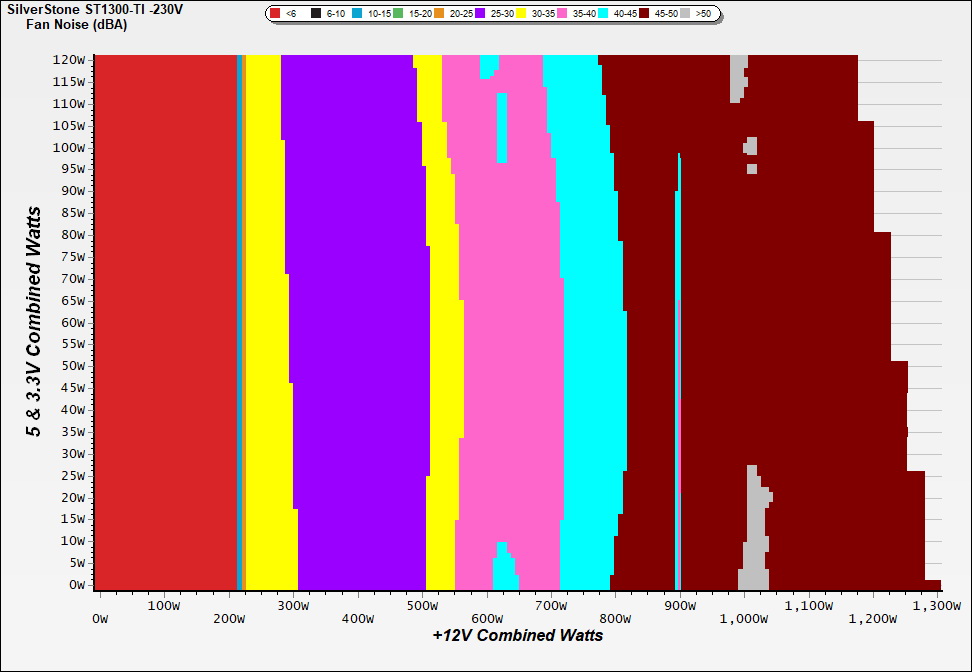Image resolution: width=972 pixels, height=672 pixels.
Task: Click the 5 & 3.3V Combined Watts axis title
Action: point(35,322)
